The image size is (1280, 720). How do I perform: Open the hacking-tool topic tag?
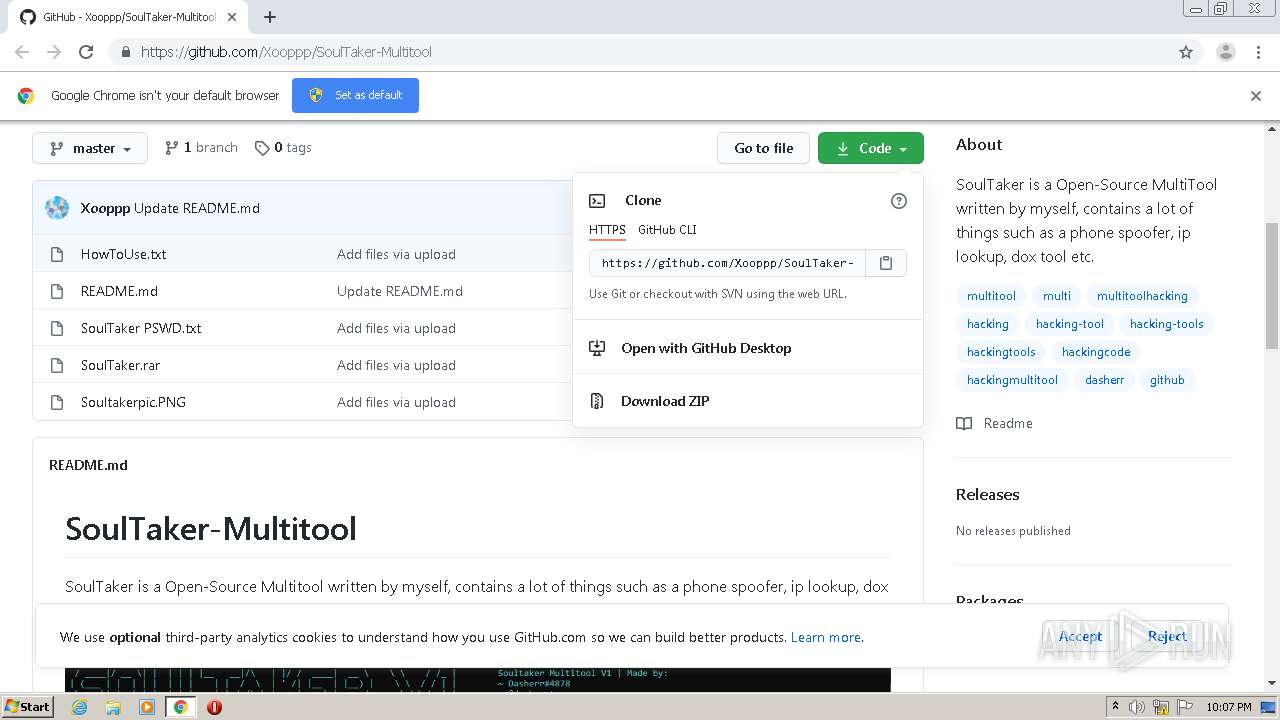pyautogui.click(x=1070, y=324)
